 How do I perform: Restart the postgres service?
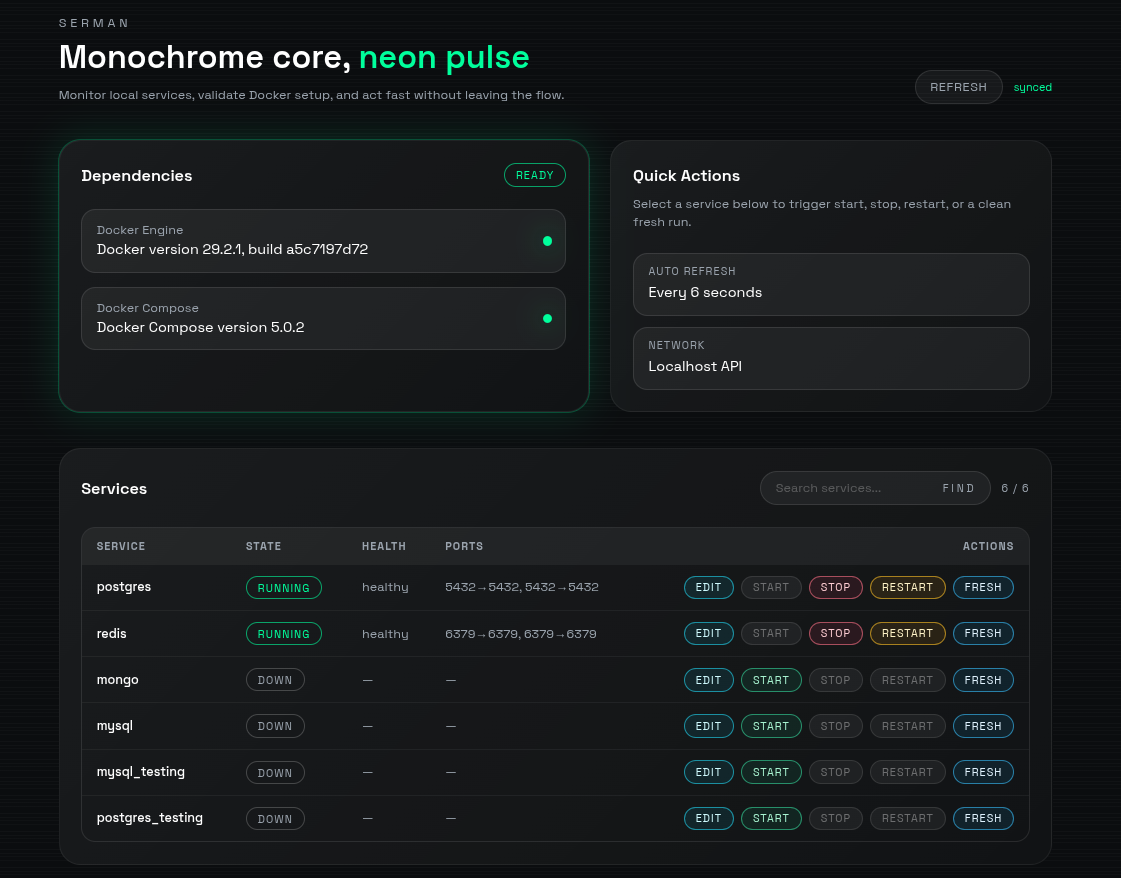pos(907,588)
